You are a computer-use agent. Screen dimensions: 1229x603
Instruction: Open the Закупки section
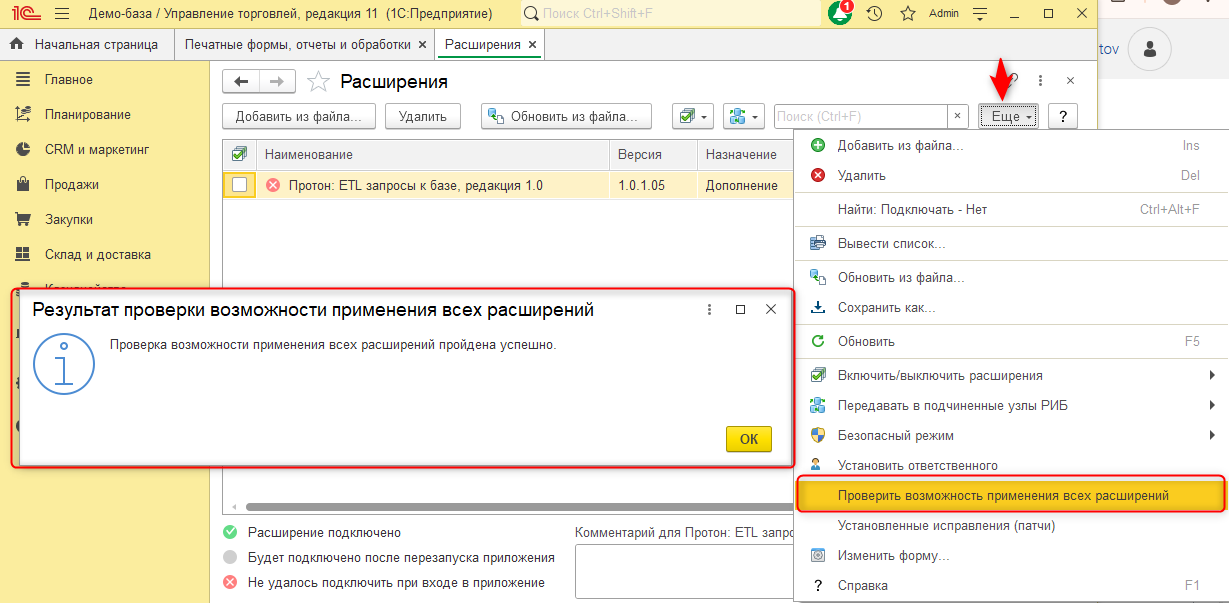69,219
